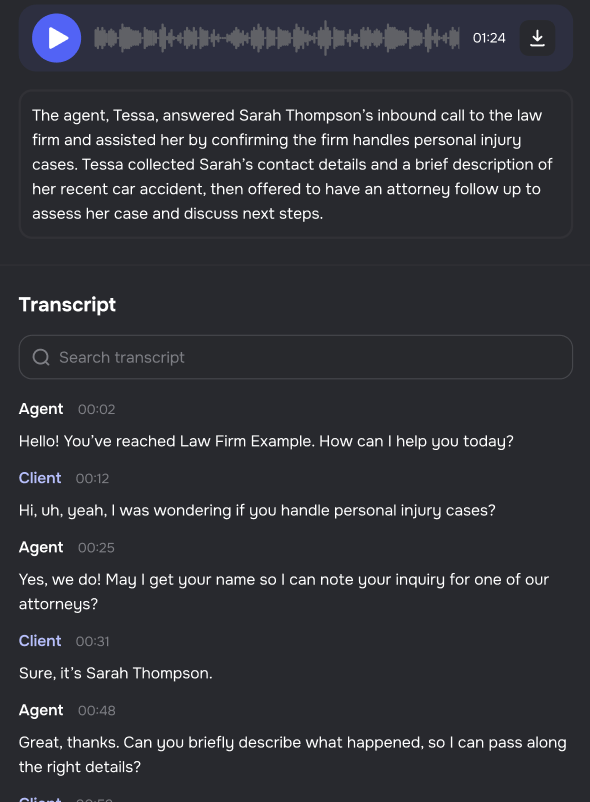Image resolution: width=590 pixels, height=802 pixels.
Task: Click the 00:31 timestamp beside Client
Action: [x=92, y=641]
